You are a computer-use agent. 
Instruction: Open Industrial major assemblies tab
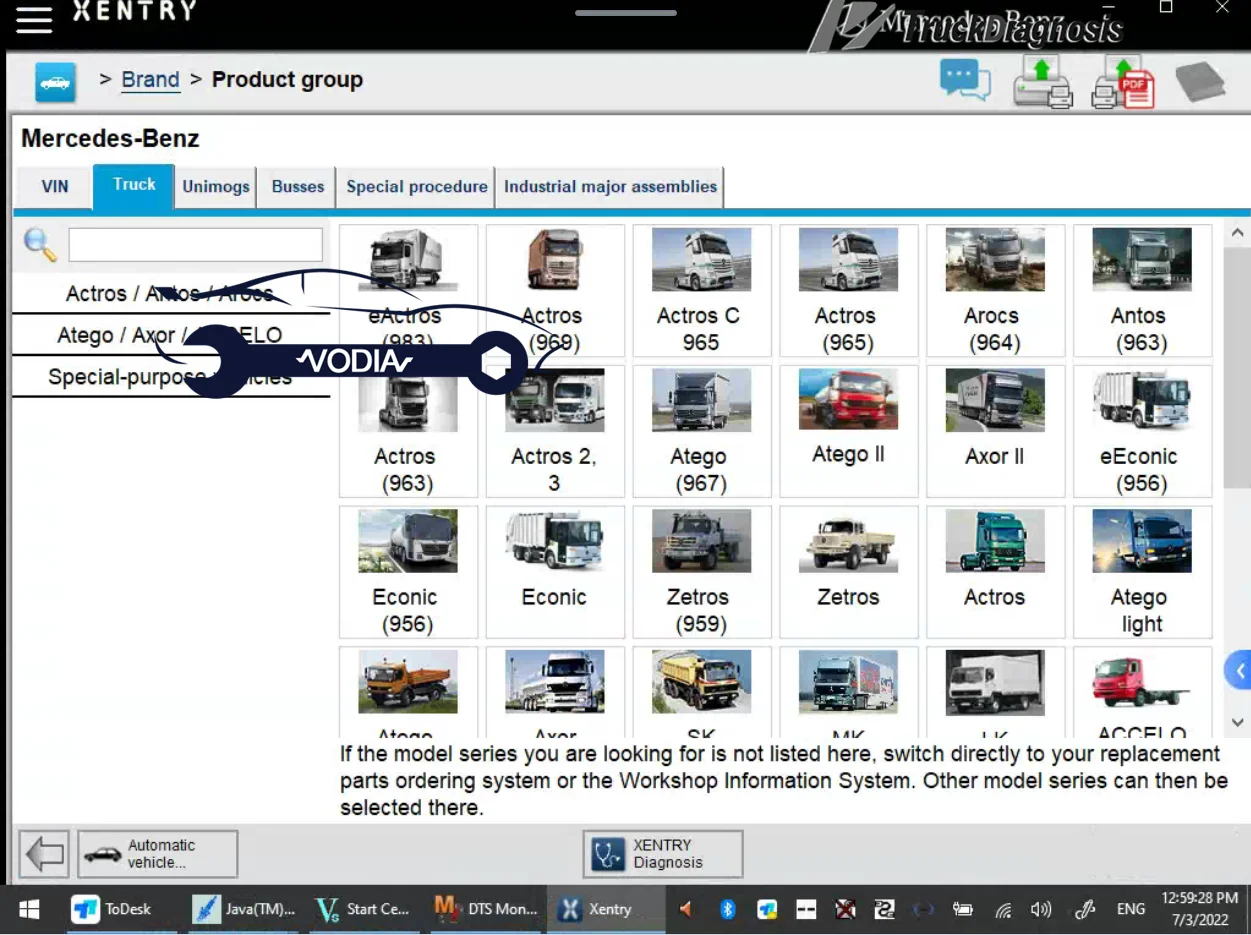610,187
